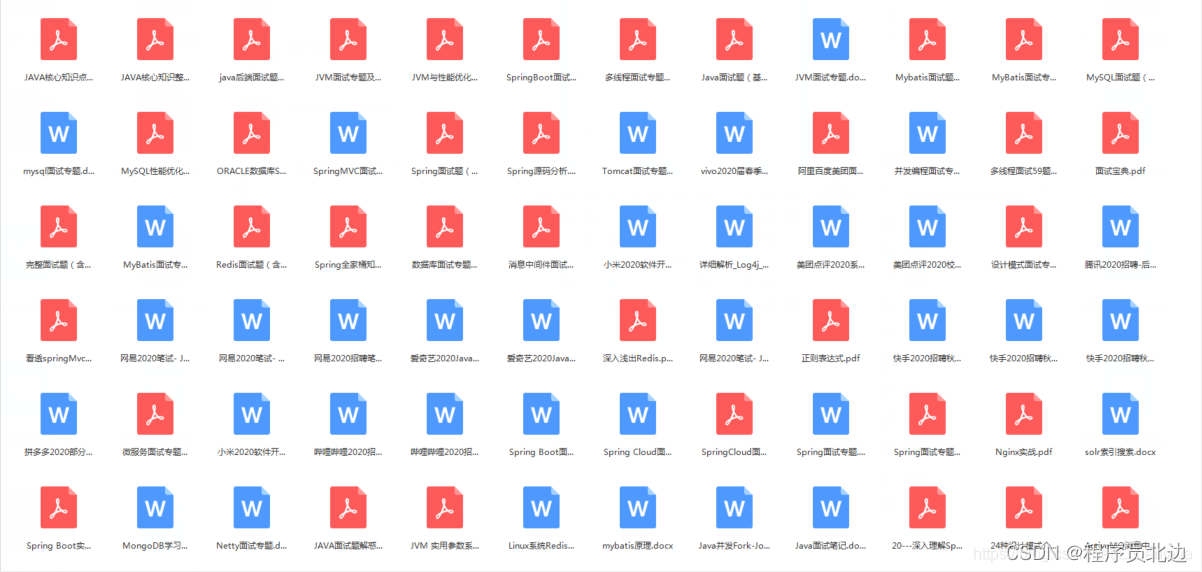Click the file name 'Spring Cloud面...'

pos(638,452)
